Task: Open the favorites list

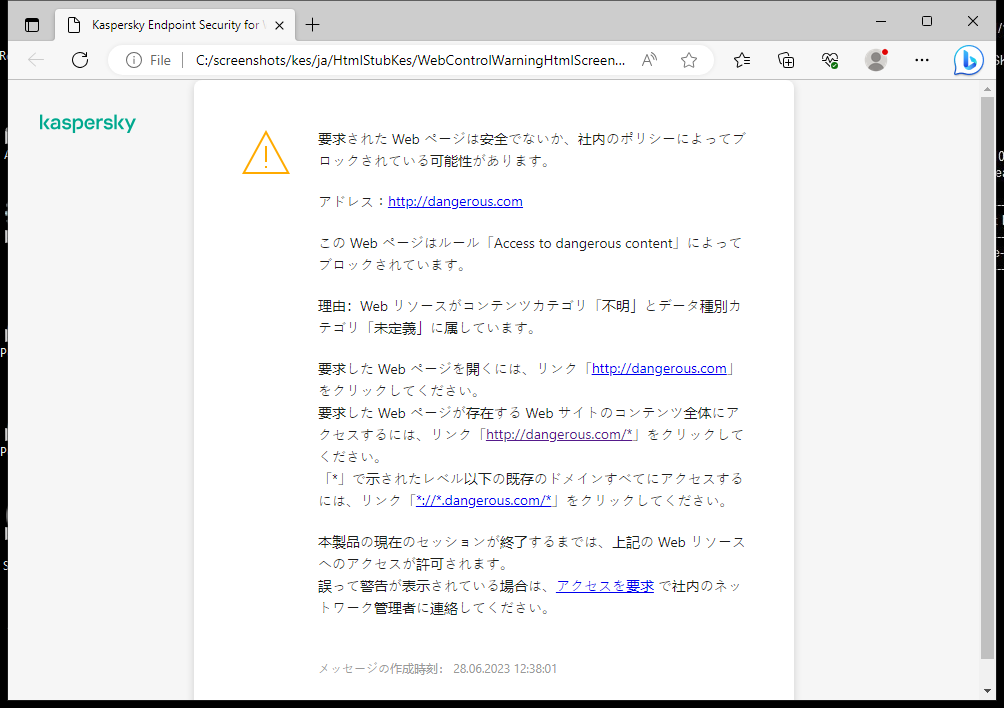Action: [741, 60]
